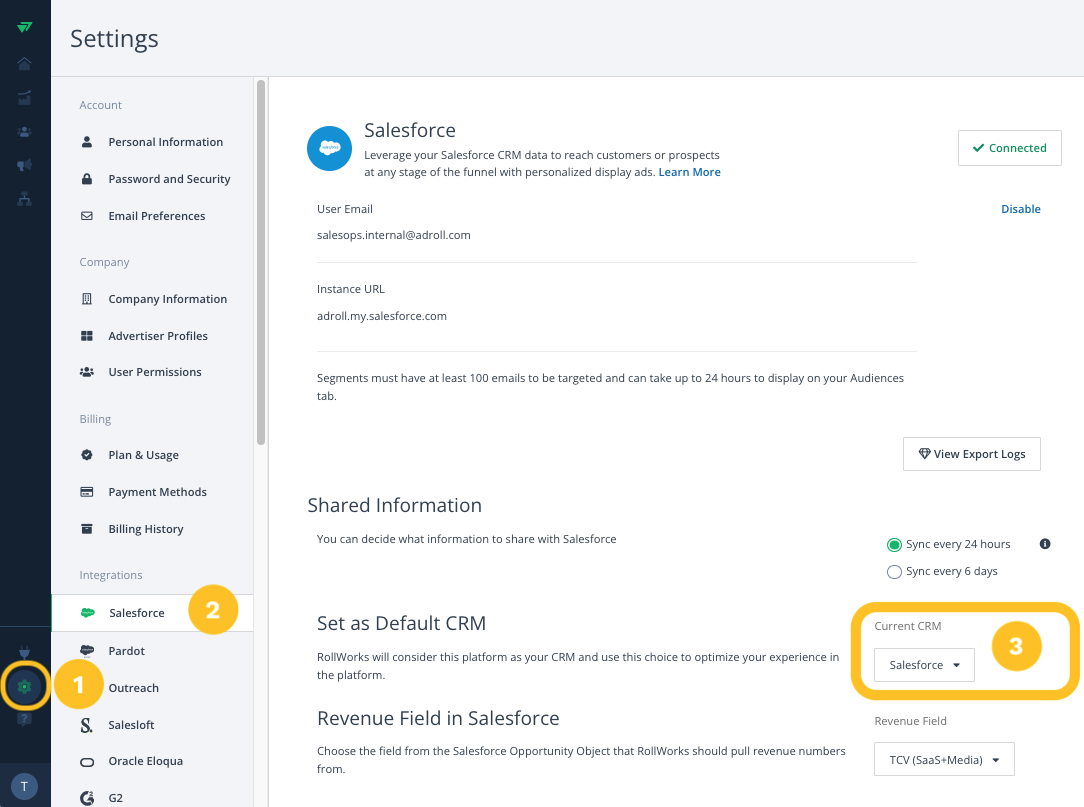The width and height of the screenshot is (1084, 807).
Task: Click the Learn More link
Action: pos(689,171)
